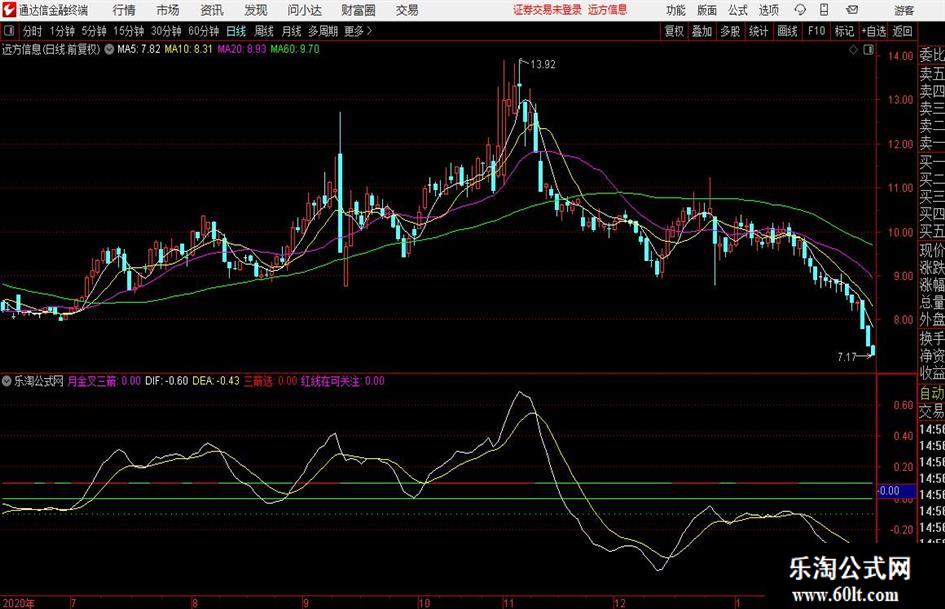Click the DEA: -0.43 value
This screenshot has width=945, height=609.
[216, 381]
